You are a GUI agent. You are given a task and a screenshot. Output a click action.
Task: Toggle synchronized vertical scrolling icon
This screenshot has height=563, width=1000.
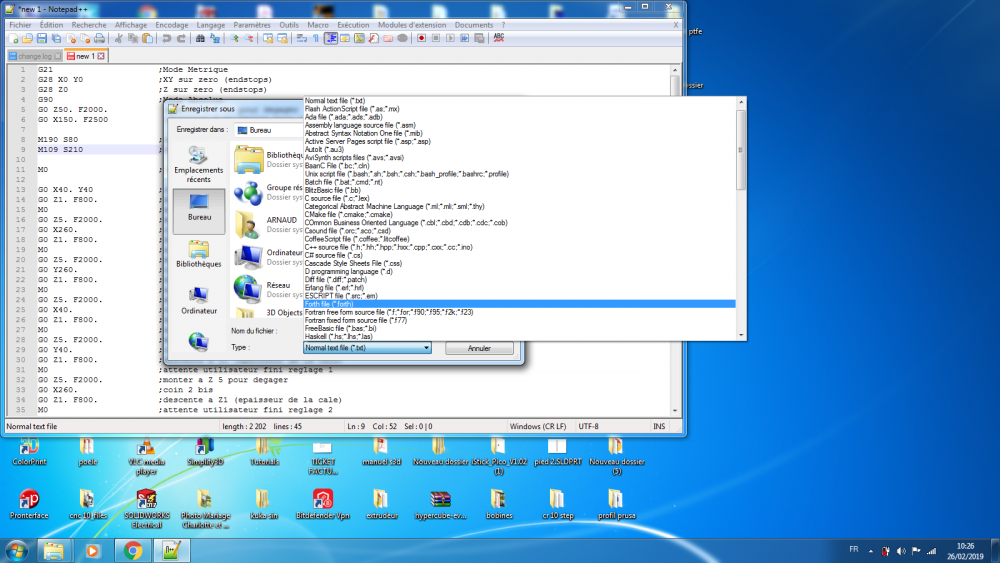(x=268, y=38)
